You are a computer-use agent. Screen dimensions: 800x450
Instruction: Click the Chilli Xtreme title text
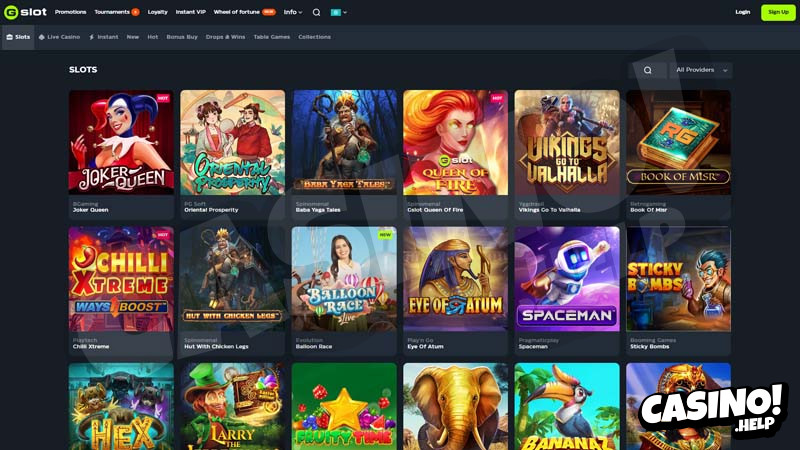(91, 346)
